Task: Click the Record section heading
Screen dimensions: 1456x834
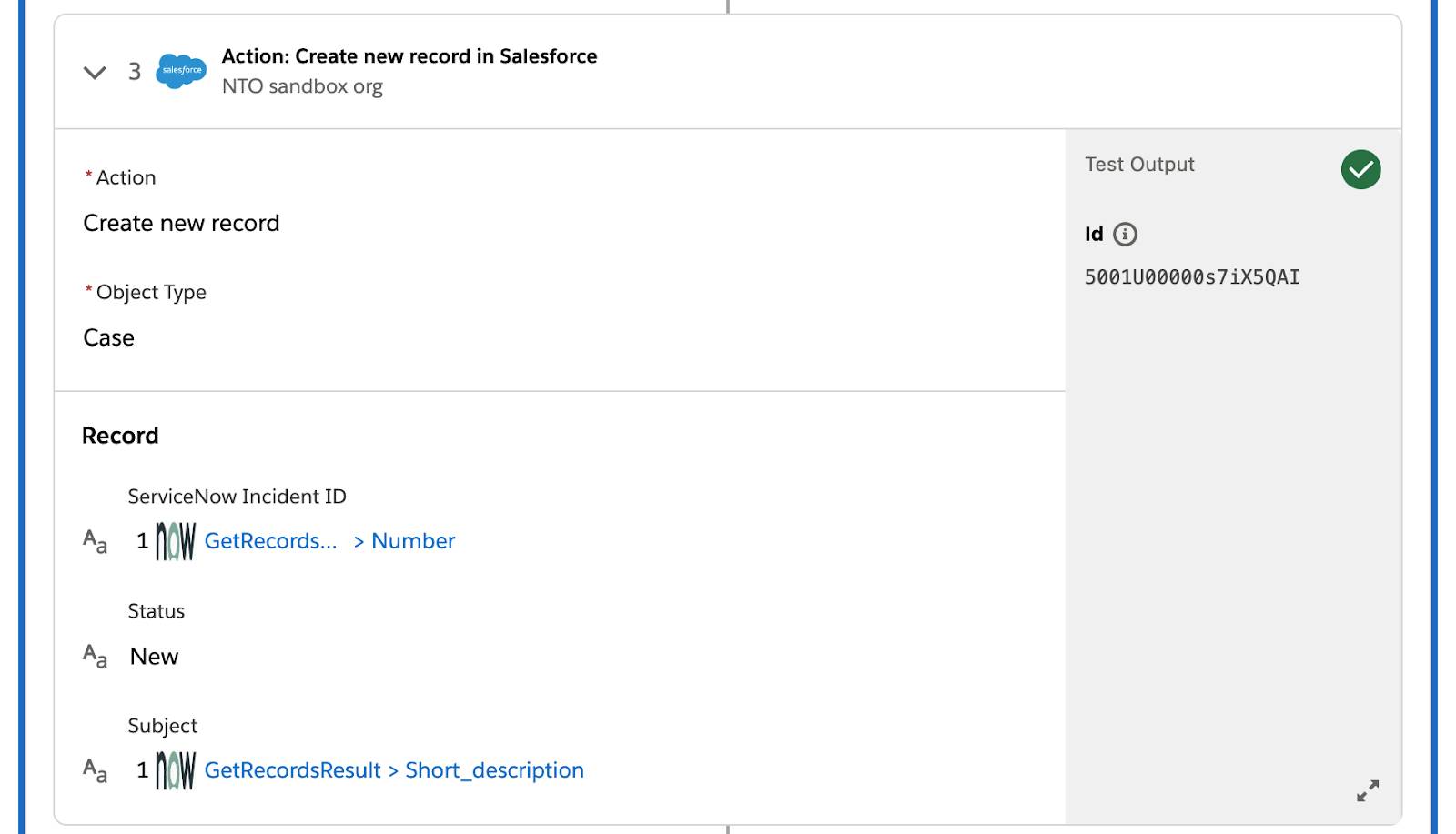Action: 120,436
